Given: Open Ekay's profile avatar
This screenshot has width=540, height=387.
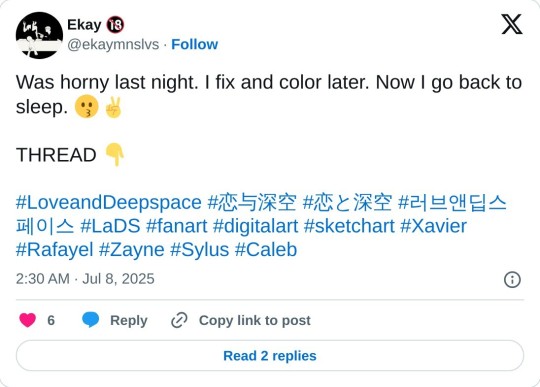Looking at the screenshot, I should tap(39, 35).
